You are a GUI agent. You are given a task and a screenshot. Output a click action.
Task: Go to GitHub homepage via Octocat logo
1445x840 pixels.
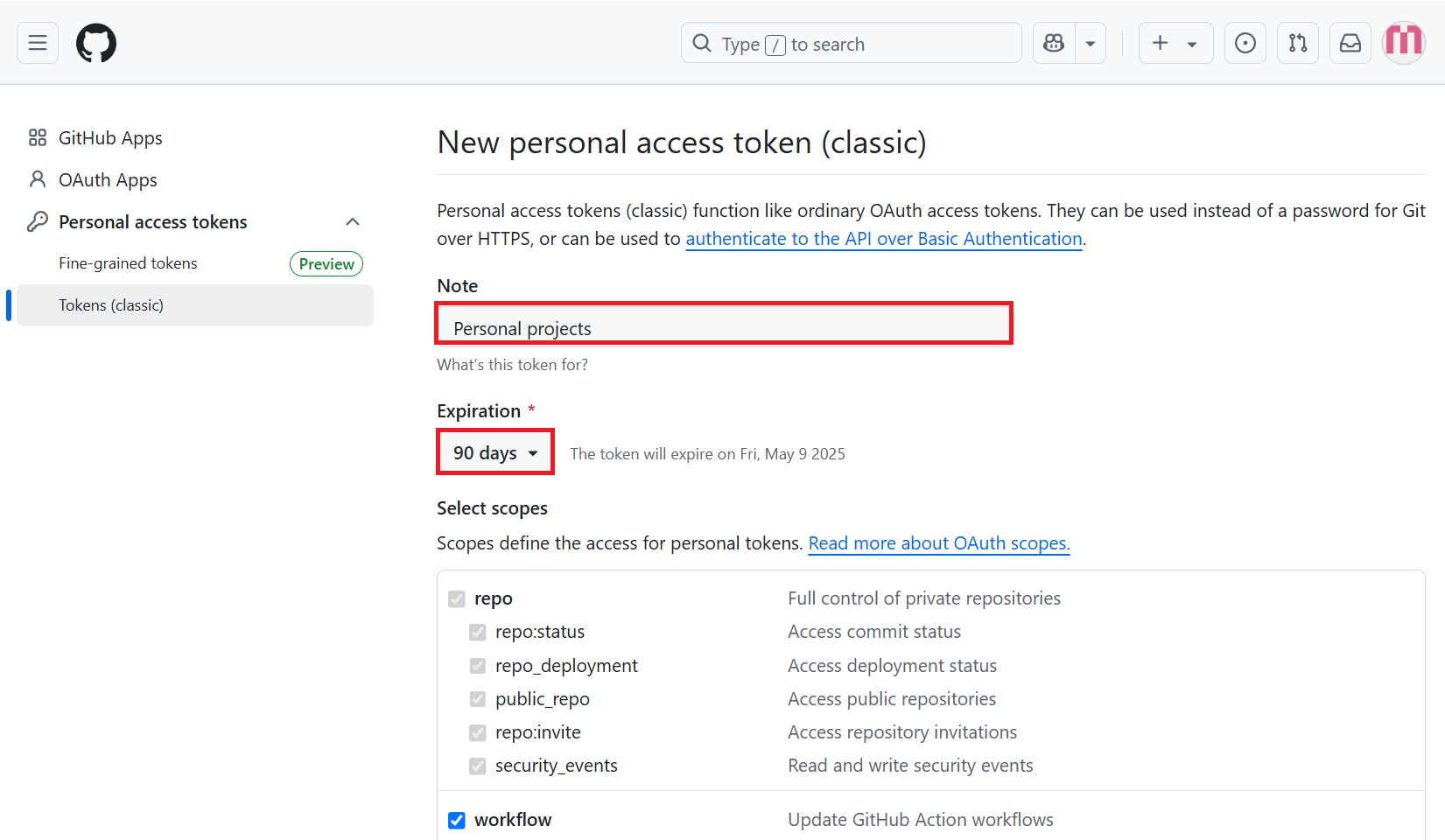(96, 43)
